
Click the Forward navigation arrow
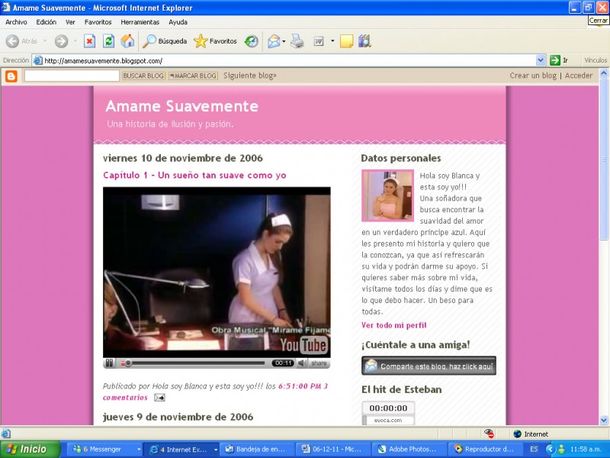click(x=61, y=41)
